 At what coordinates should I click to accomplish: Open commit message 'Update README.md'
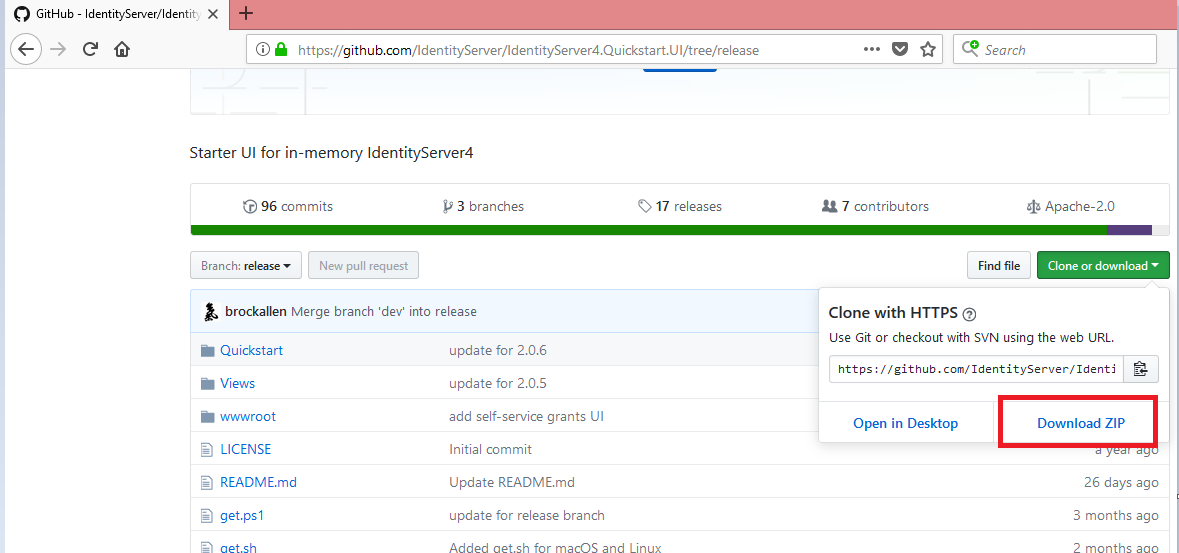[x=512, y=482]
